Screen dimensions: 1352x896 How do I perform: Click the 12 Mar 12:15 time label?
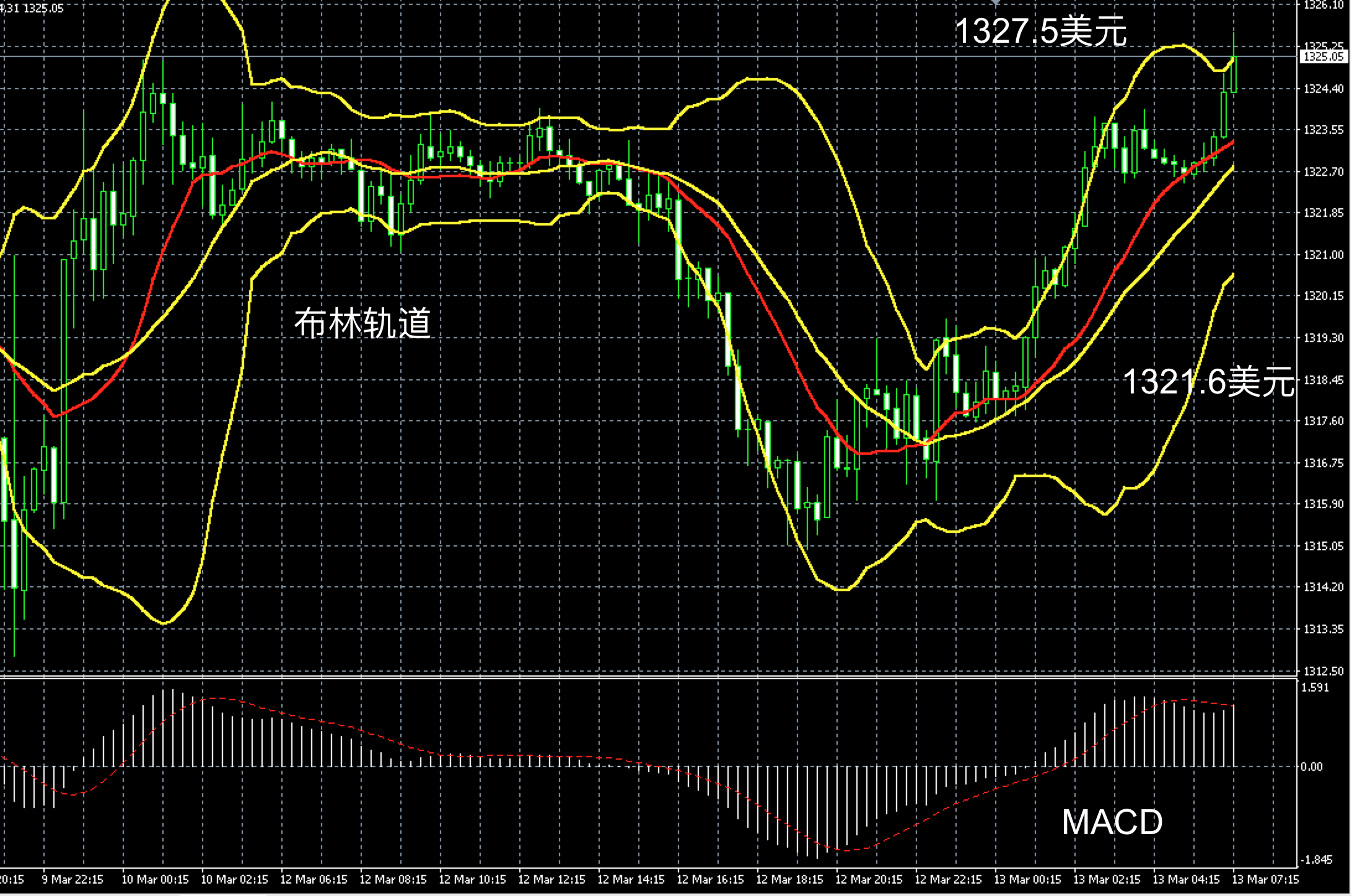pyautogui.click(x=551, y=879)
